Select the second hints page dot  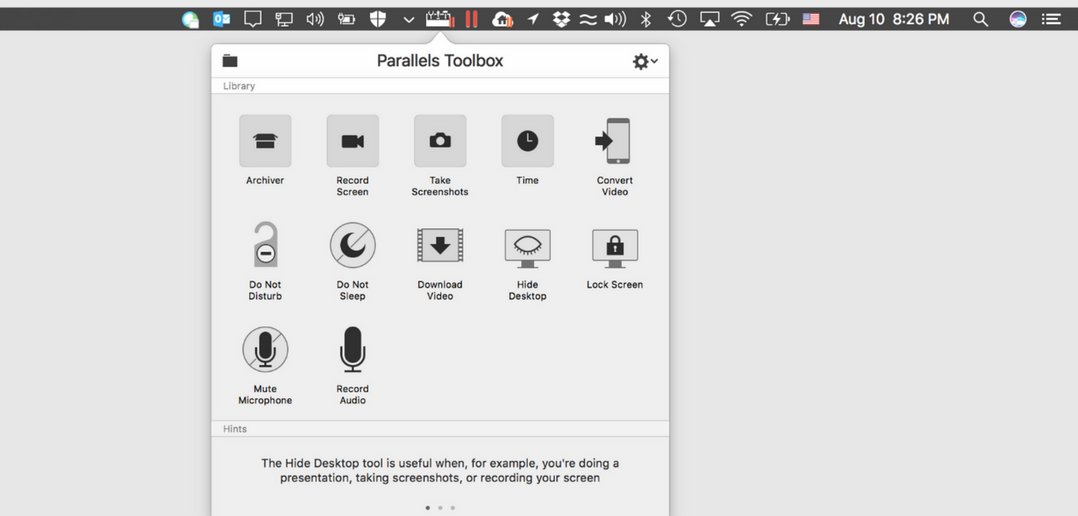coord(440,508)
